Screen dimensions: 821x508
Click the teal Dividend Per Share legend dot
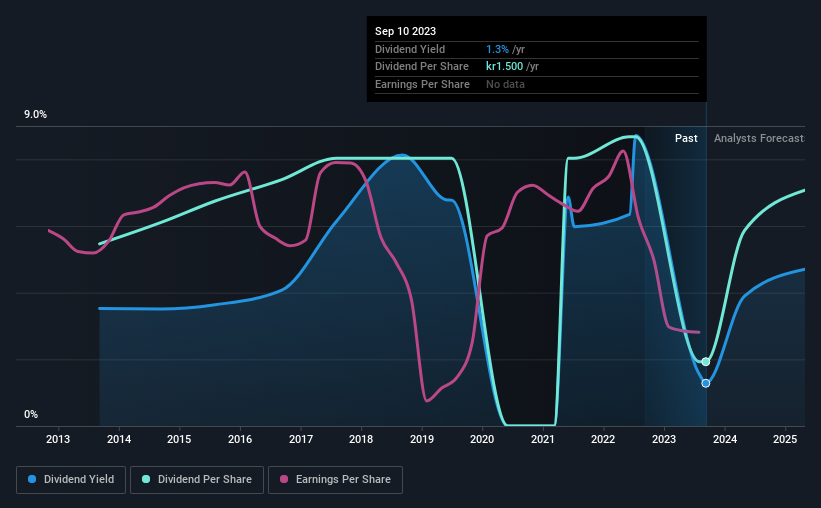146,479
